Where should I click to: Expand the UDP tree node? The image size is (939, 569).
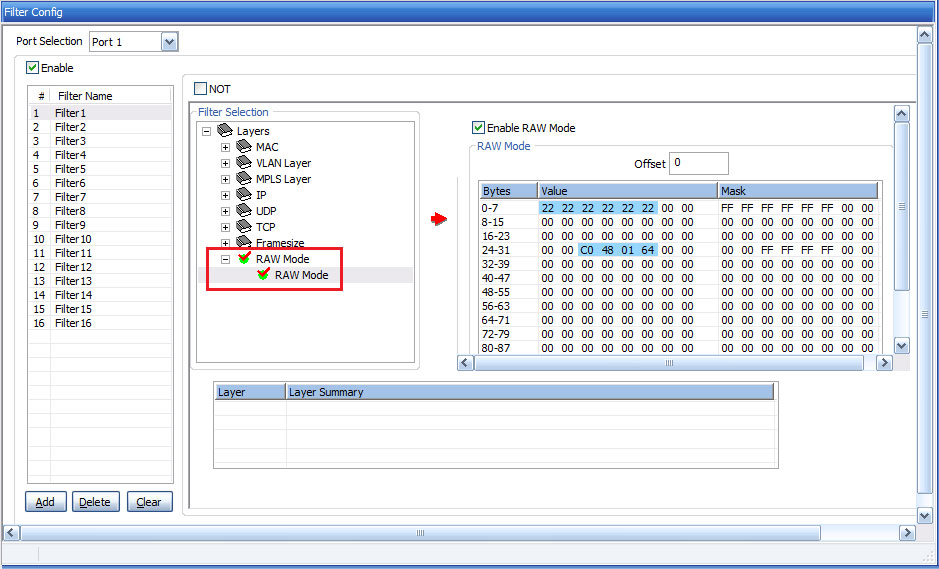coord(225,211)
